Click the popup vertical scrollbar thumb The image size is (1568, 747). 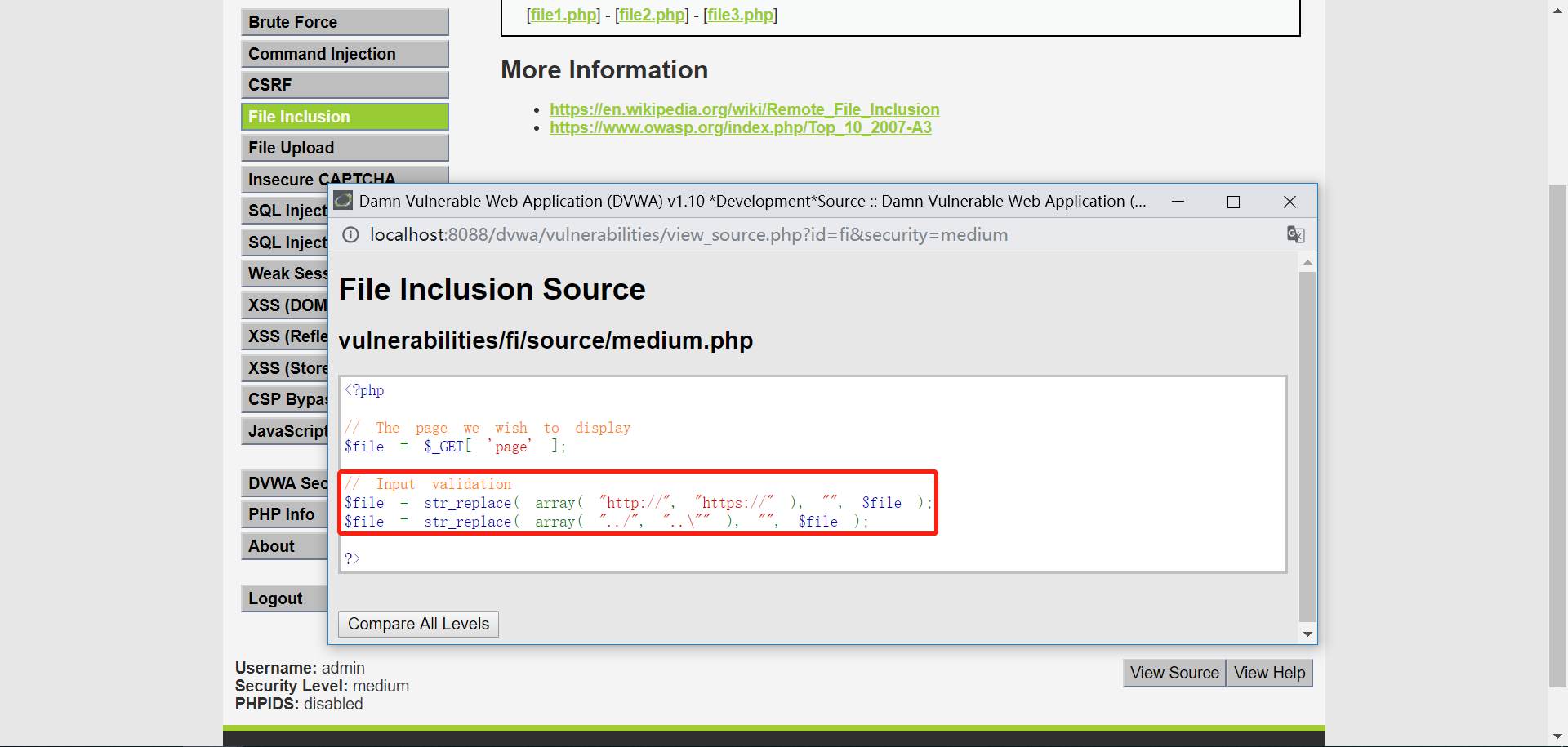(x=1307, y=447)
